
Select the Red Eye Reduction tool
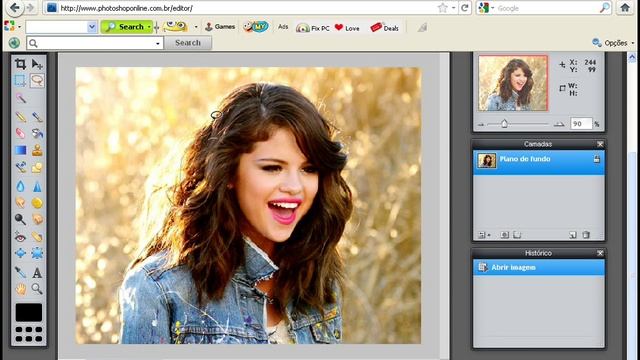click(20, 237)
